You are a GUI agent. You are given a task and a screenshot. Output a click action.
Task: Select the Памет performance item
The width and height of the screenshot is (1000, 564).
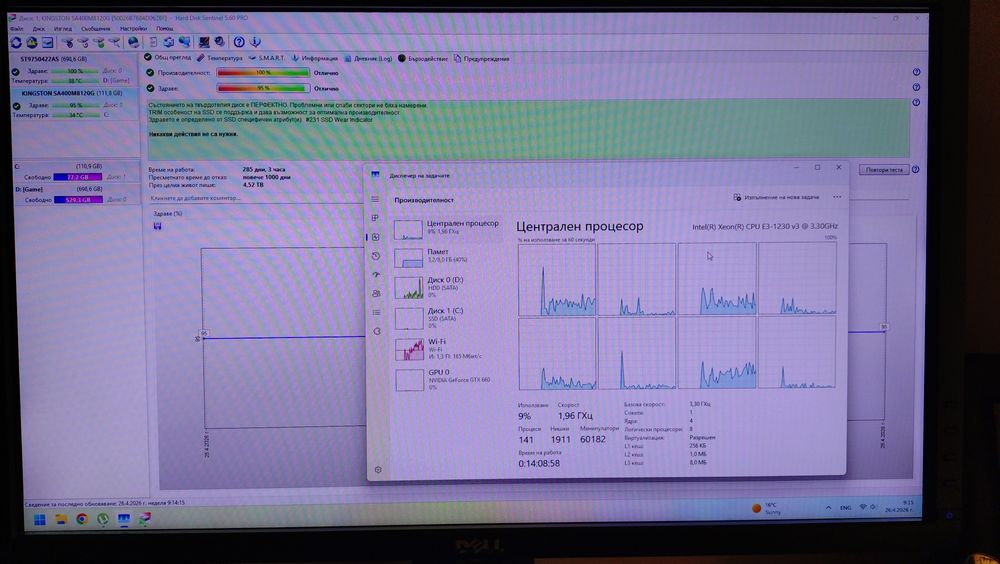pyautogui.click(x=446, y=256)
